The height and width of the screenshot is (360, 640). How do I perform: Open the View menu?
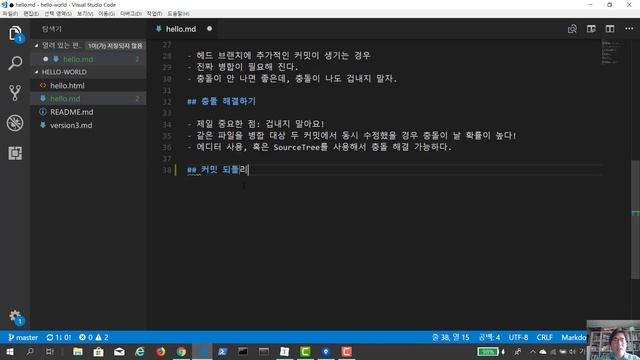85,14
